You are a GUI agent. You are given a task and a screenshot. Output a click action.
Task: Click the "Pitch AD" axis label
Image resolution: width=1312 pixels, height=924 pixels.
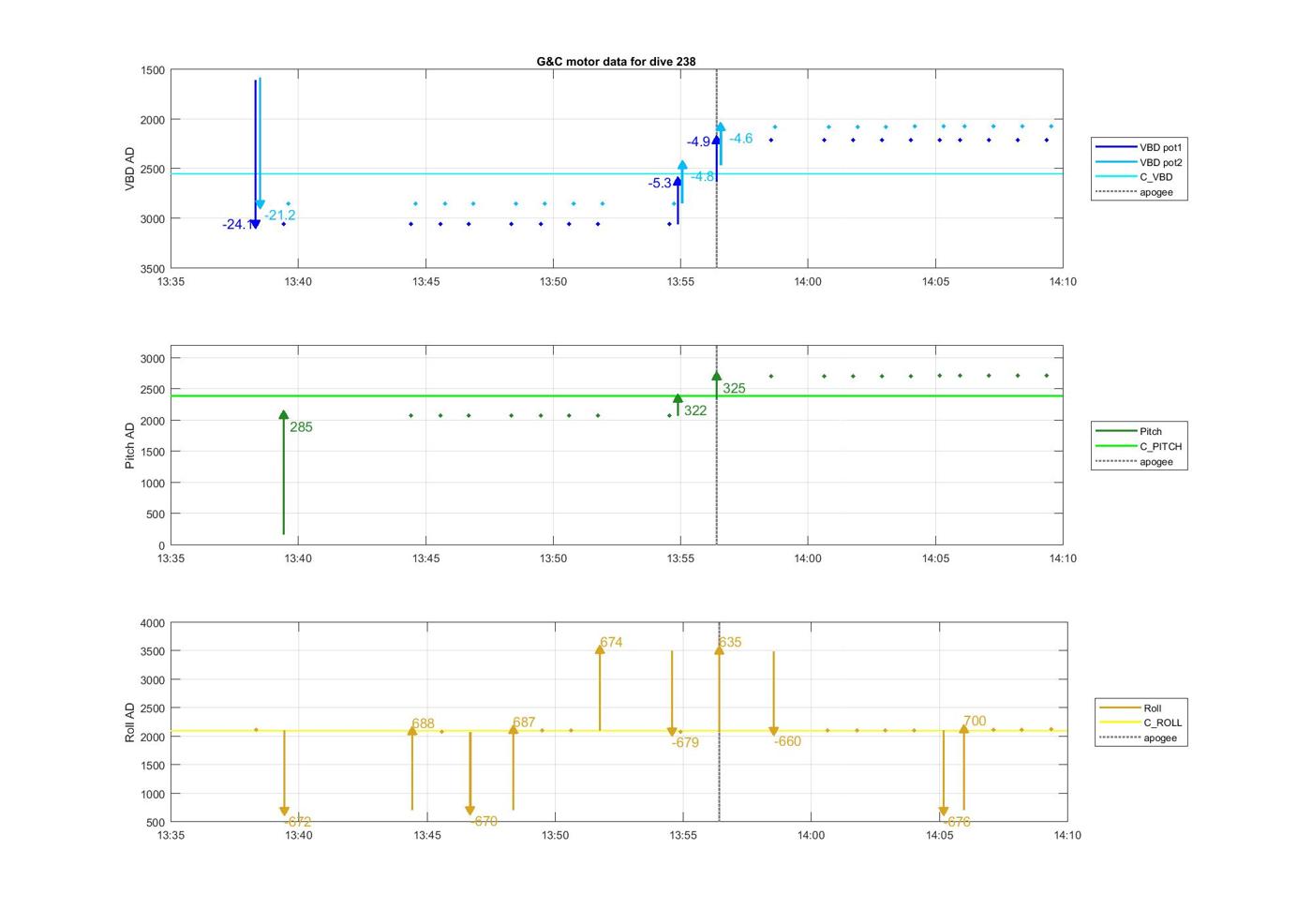click(x=130, y=446)
